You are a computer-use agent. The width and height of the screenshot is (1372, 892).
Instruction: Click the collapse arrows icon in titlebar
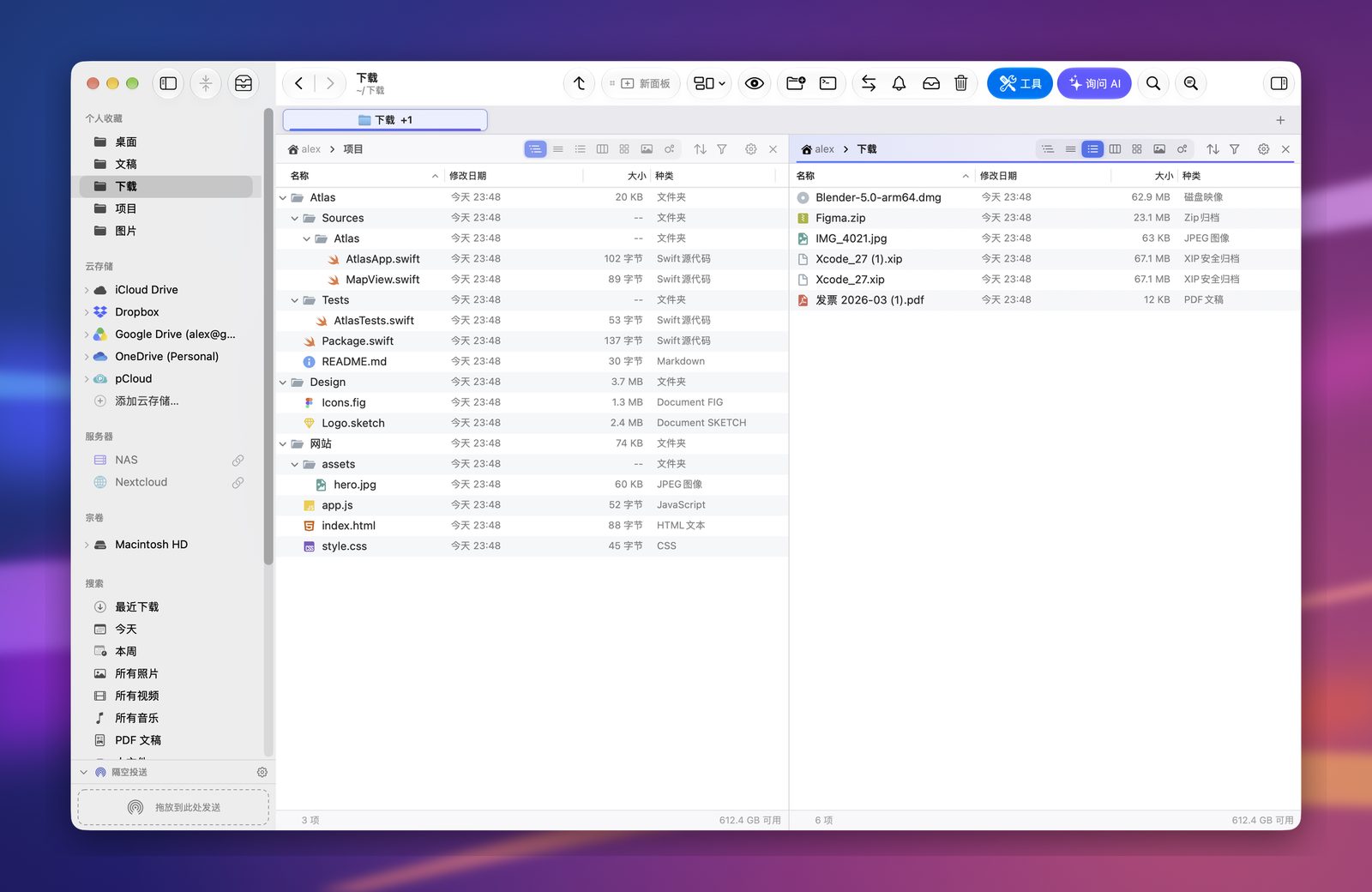point(206,83)
